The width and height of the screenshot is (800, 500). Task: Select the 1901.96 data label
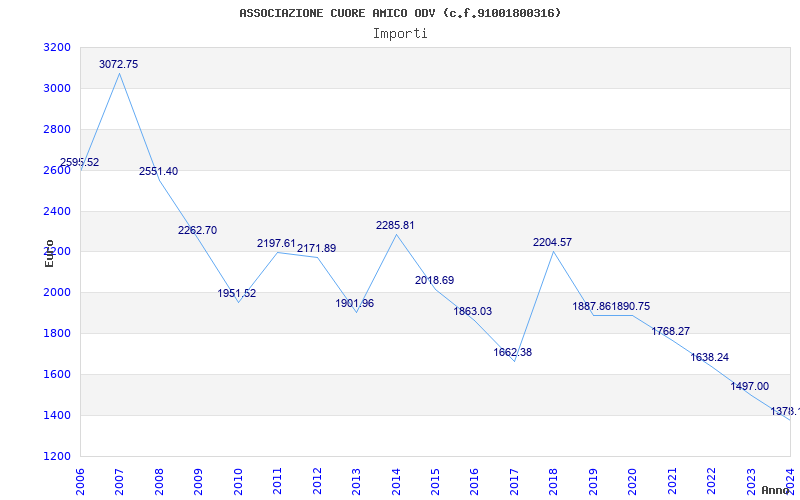[355, 304]
